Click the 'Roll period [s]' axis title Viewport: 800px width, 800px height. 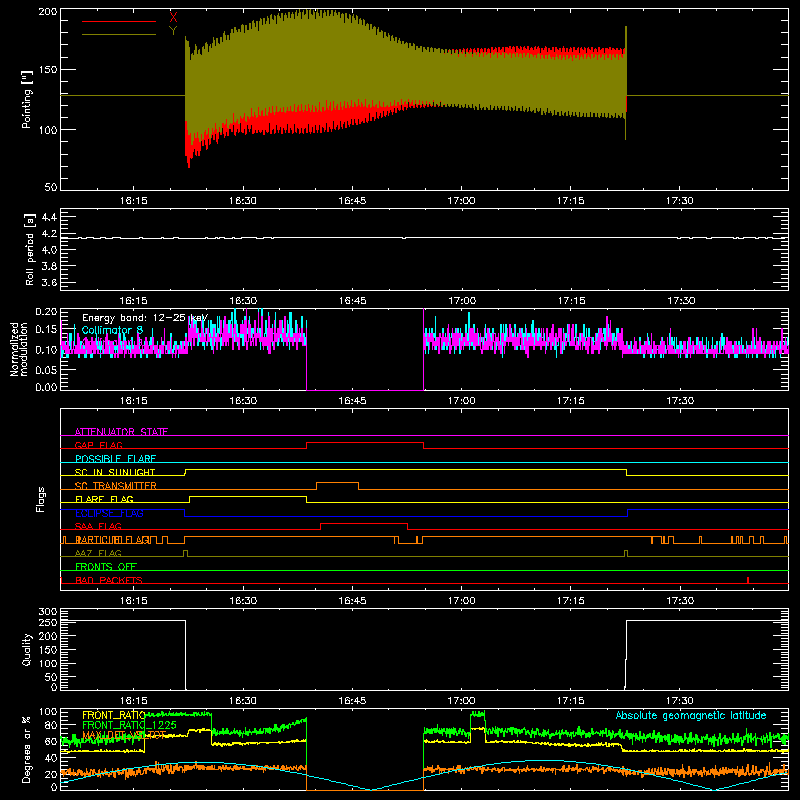pyautogui.click(x=30, y=249)
